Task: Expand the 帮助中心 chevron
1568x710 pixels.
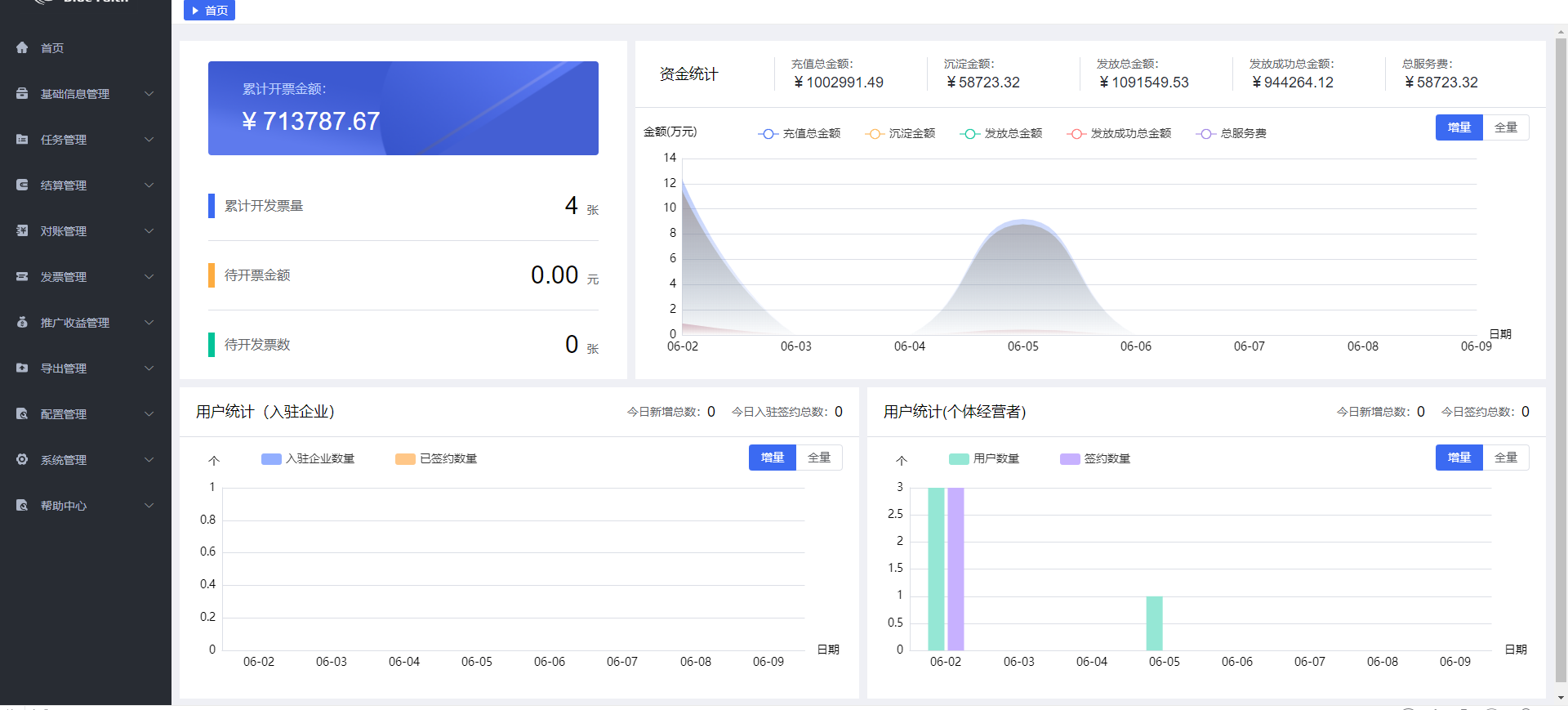Action: pos(149,505)
